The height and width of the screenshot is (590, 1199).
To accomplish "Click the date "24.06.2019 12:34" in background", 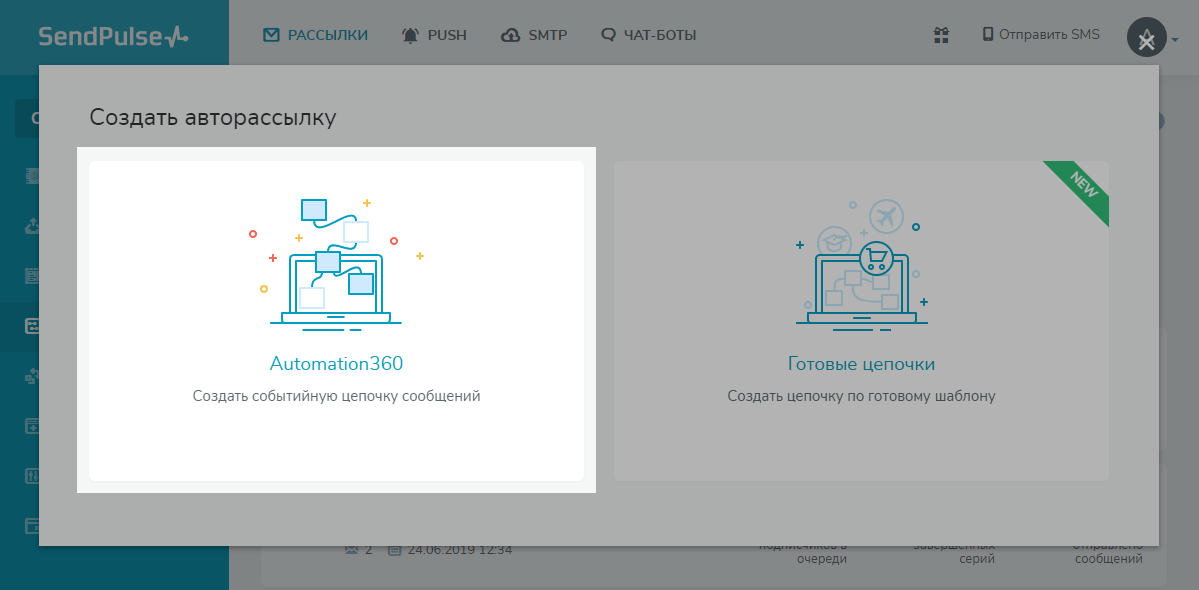I will point(460,549).
